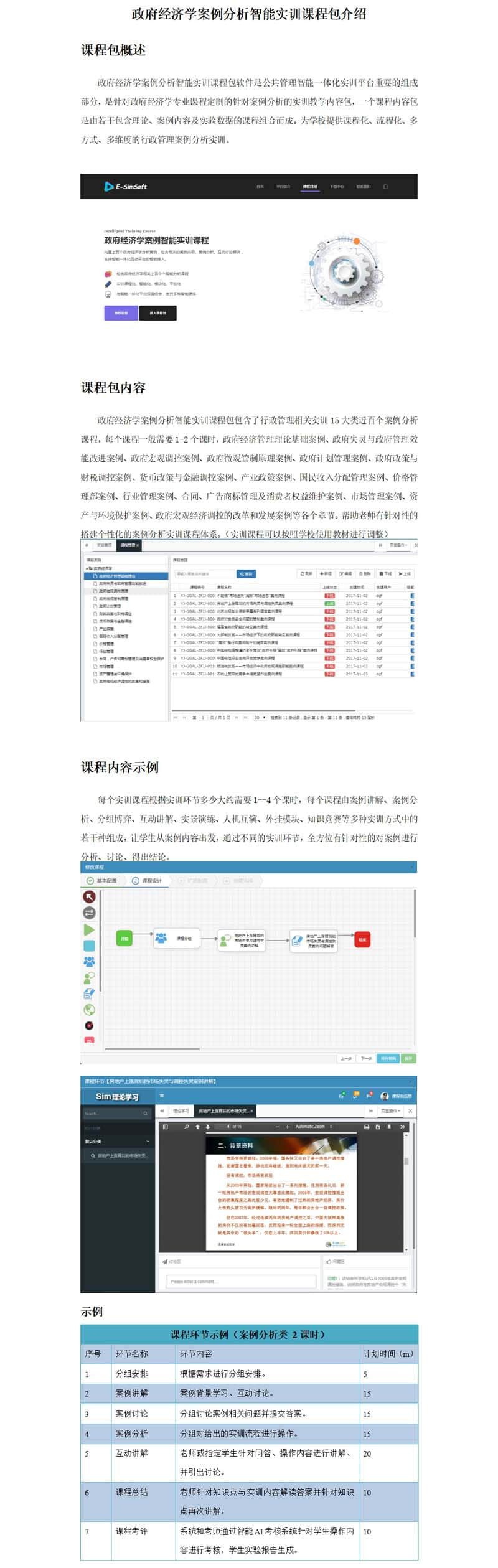
Task: Click the 刷新 refresh toolbar button
Action: (306, 573)
